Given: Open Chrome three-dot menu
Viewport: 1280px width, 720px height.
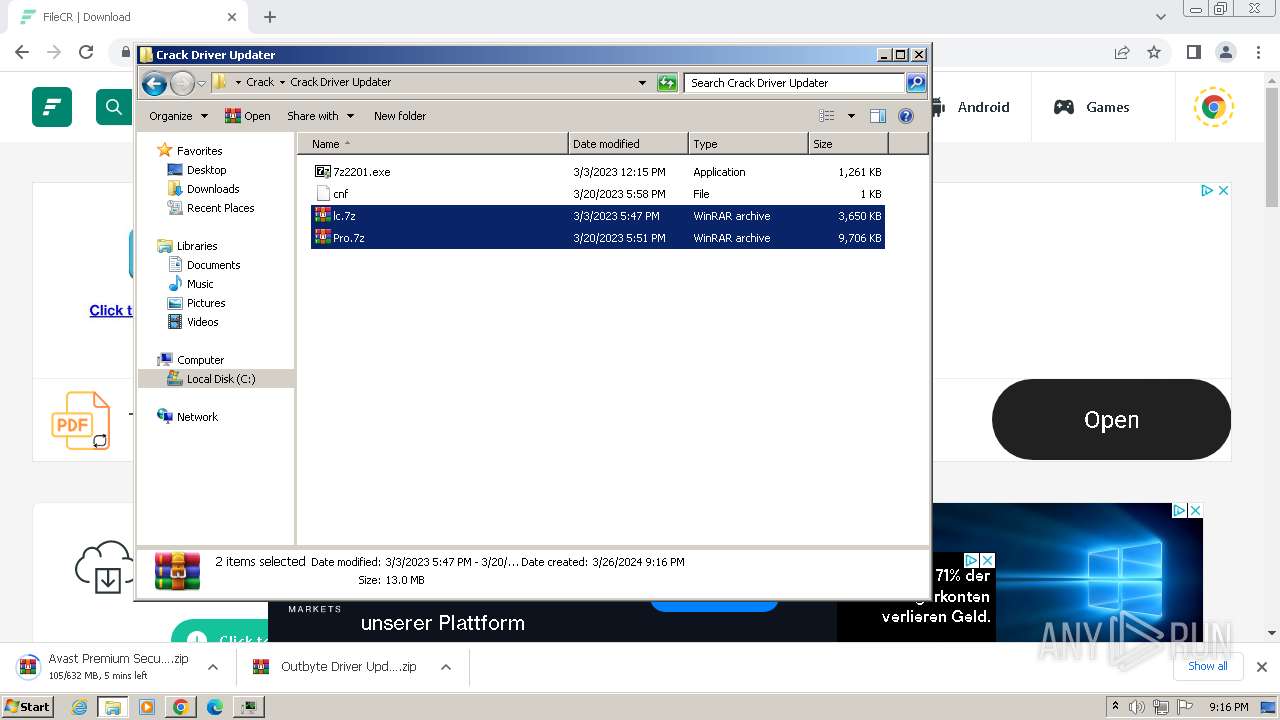Looking at the screenshot, I should tap(1259, 52).
